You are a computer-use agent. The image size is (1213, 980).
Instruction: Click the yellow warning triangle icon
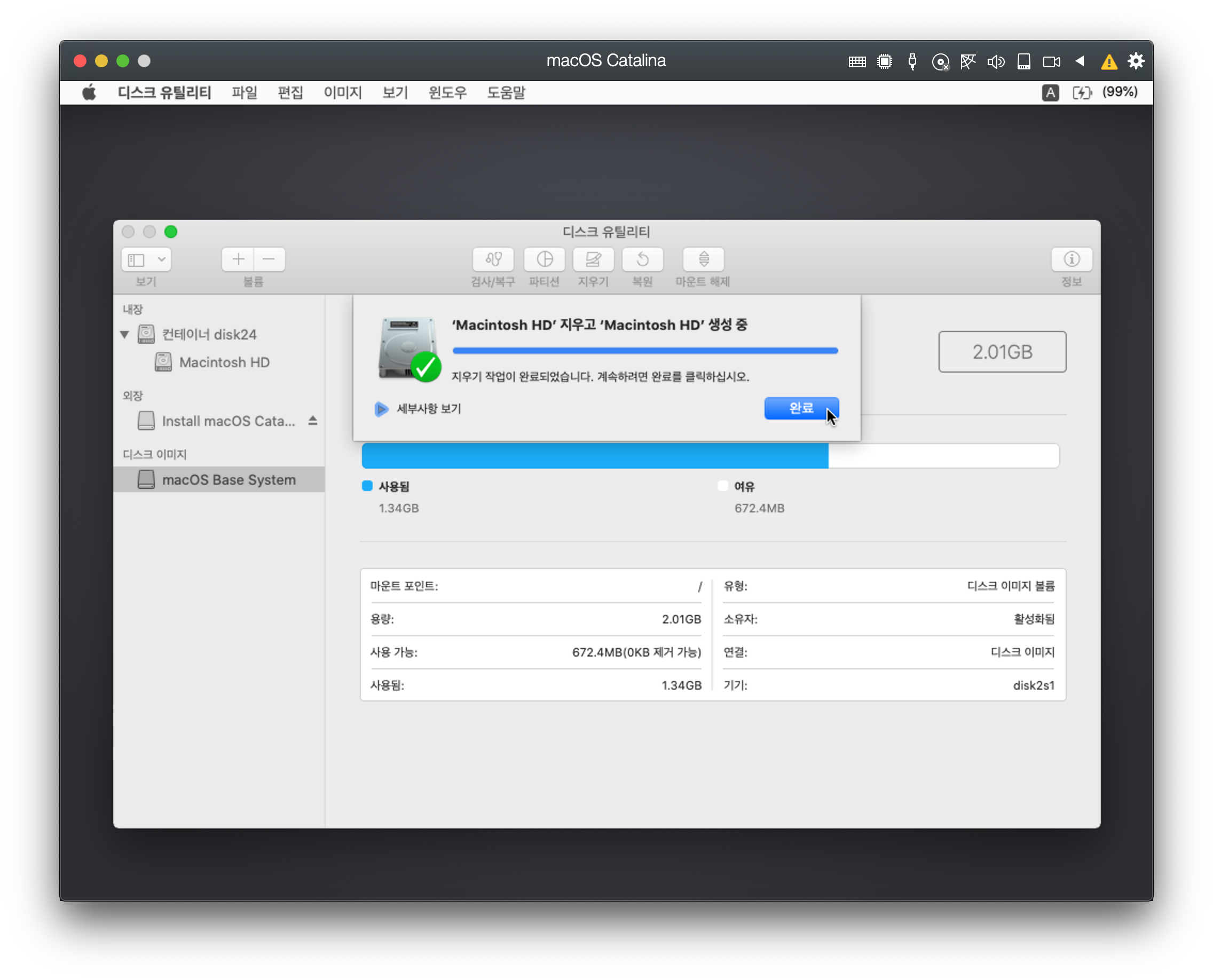click(1109, 61)
